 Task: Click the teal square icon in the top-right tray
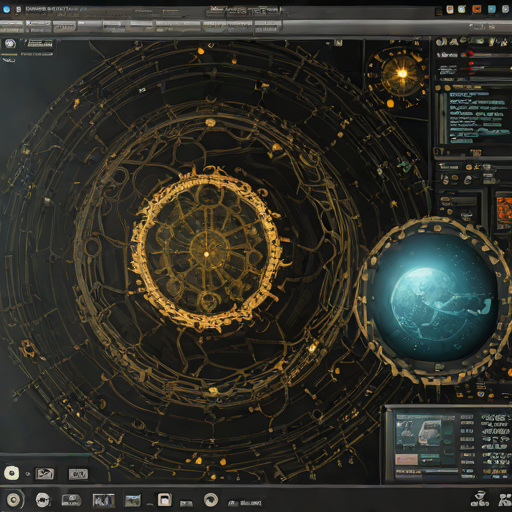click(x=492, y=9)
